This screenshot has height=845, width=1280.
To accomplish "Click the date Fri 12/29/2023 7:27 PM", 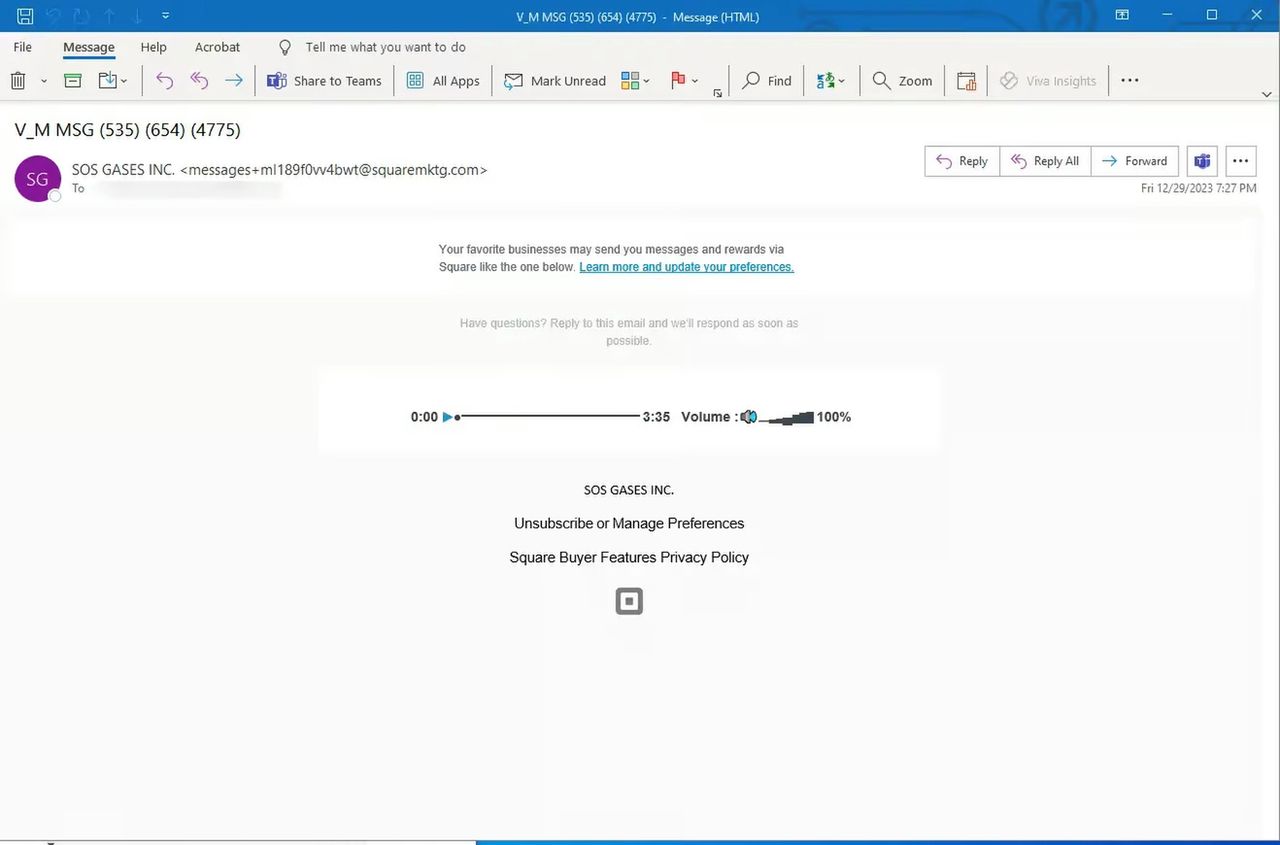I will click(x=1198, y=188).
